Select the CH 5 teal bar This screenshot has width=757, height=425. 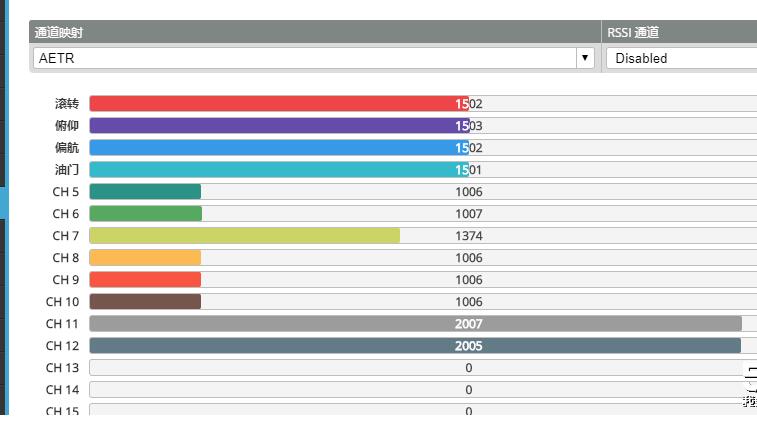[145, 192]
